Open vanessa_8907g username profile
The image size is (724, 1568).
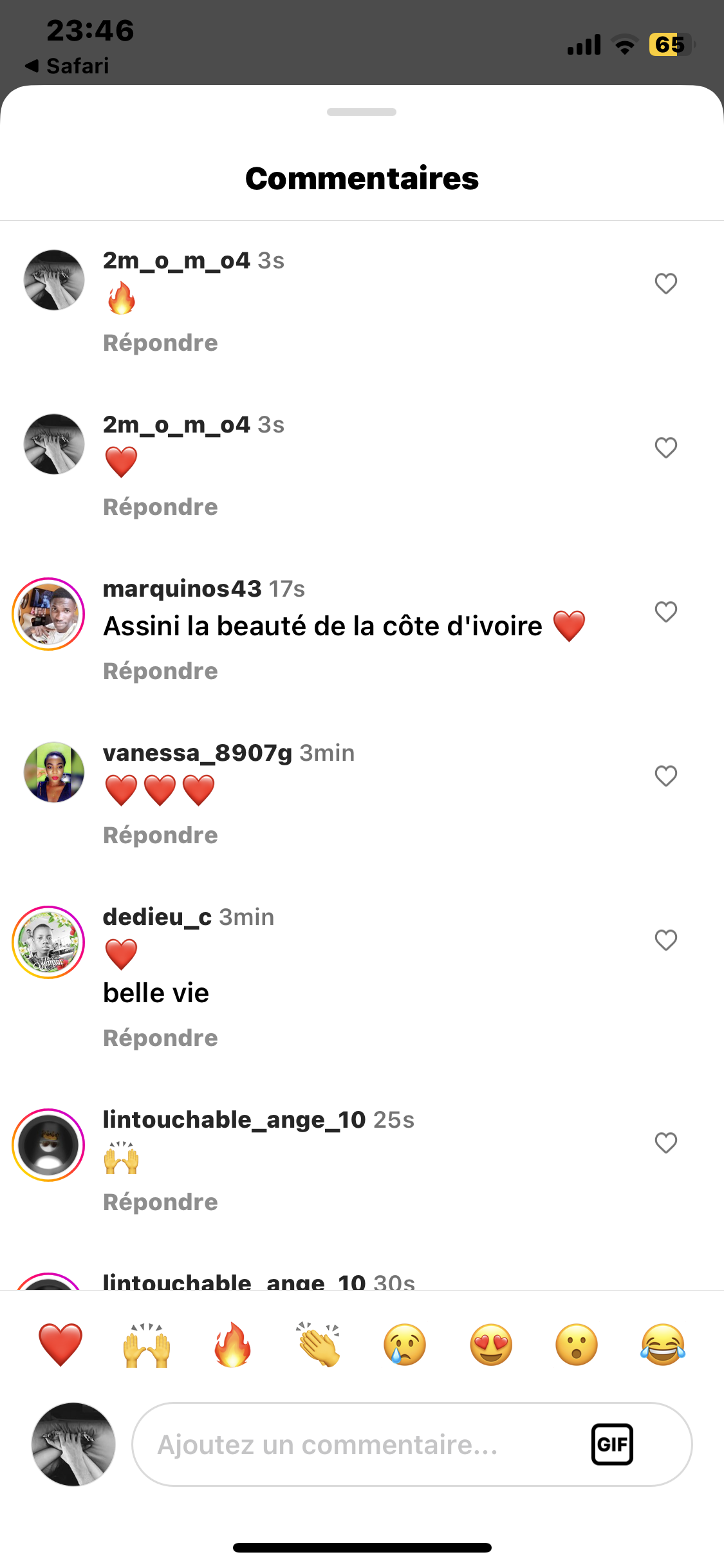198,753
